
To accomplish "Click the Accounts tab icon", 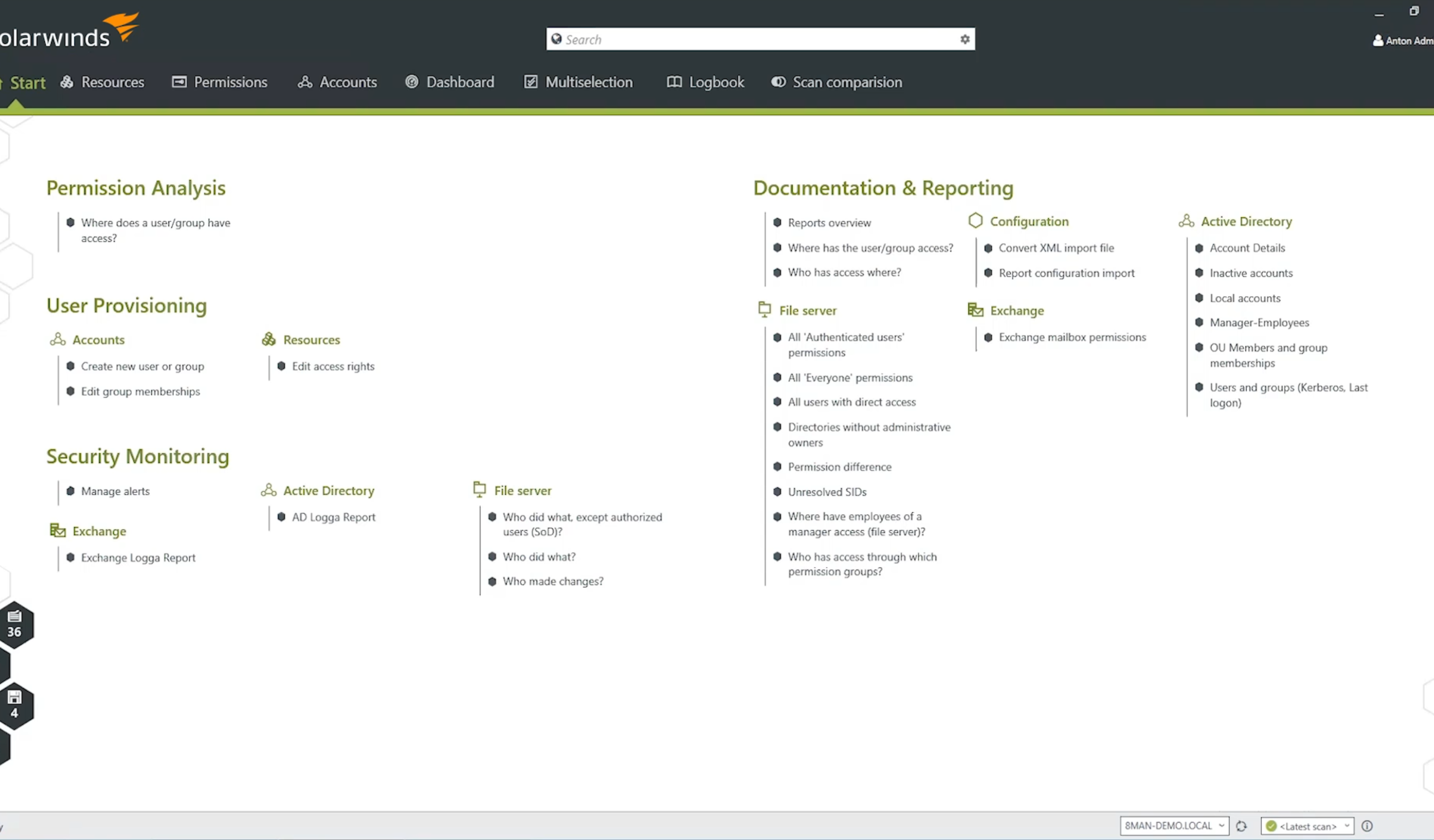I will (x=305, y=82).
